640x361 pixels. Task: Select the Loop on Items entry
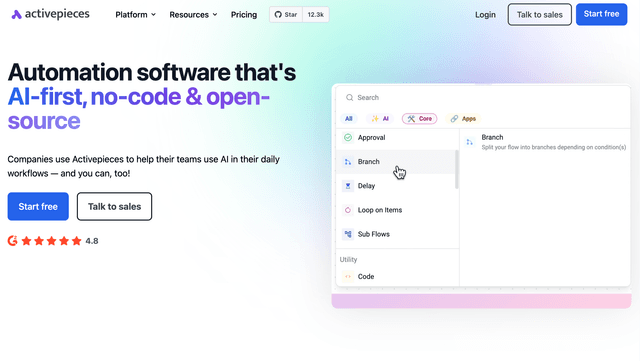[396, 210]
